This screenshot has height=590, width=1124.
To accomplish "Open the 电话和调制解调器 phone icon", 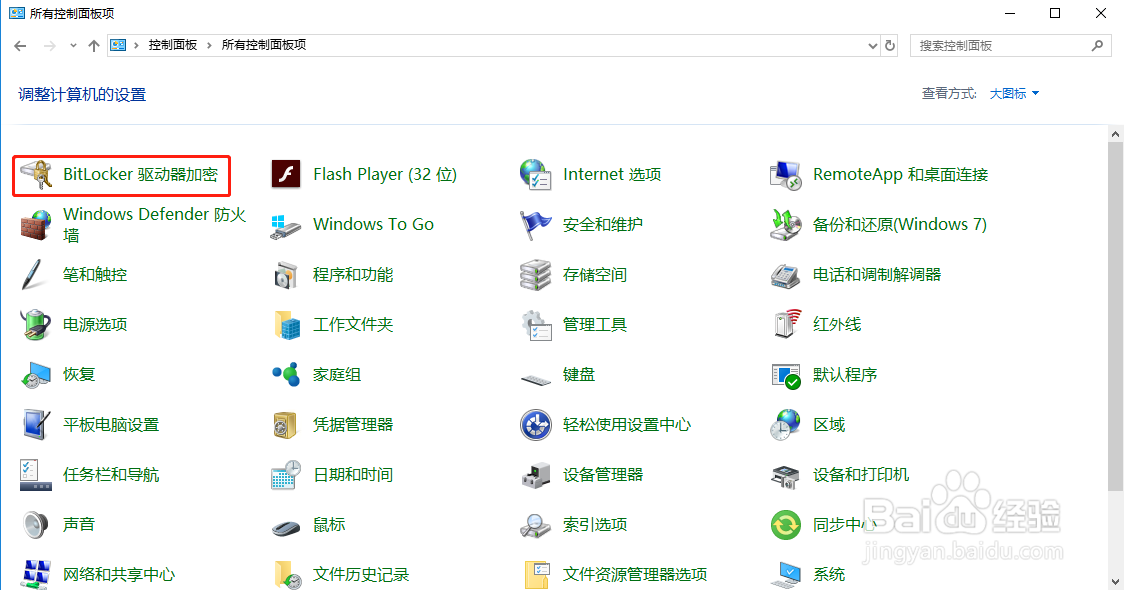I will (786, 275).
